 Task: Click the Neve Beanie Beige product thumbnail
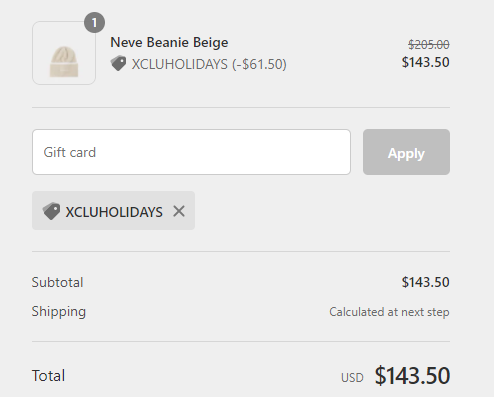click(64, 53)
